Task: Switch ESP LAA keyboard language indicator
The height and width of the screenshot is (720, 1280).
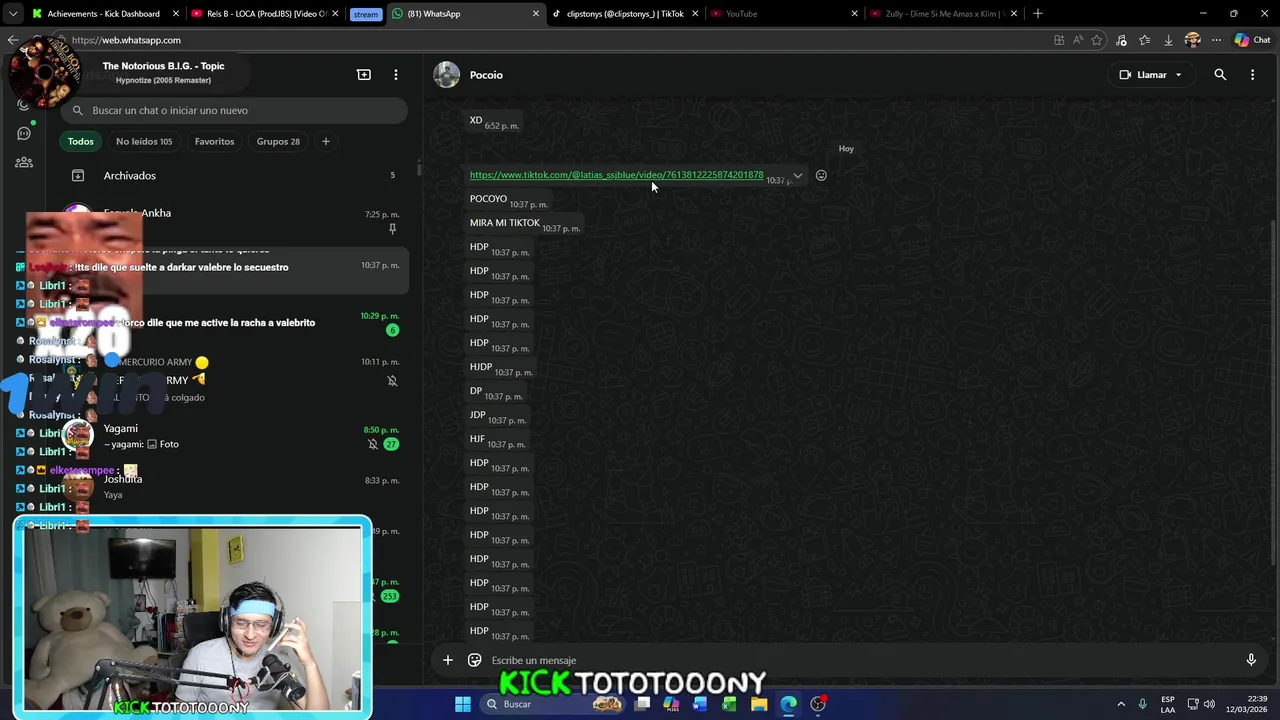Action: pos(1168,704)
